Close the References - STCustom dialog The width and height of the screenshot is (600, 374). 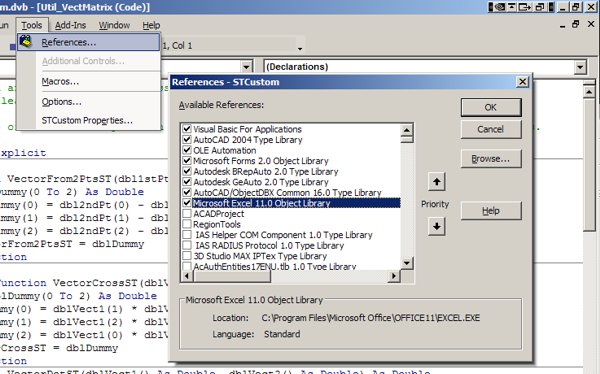(522, 82)
